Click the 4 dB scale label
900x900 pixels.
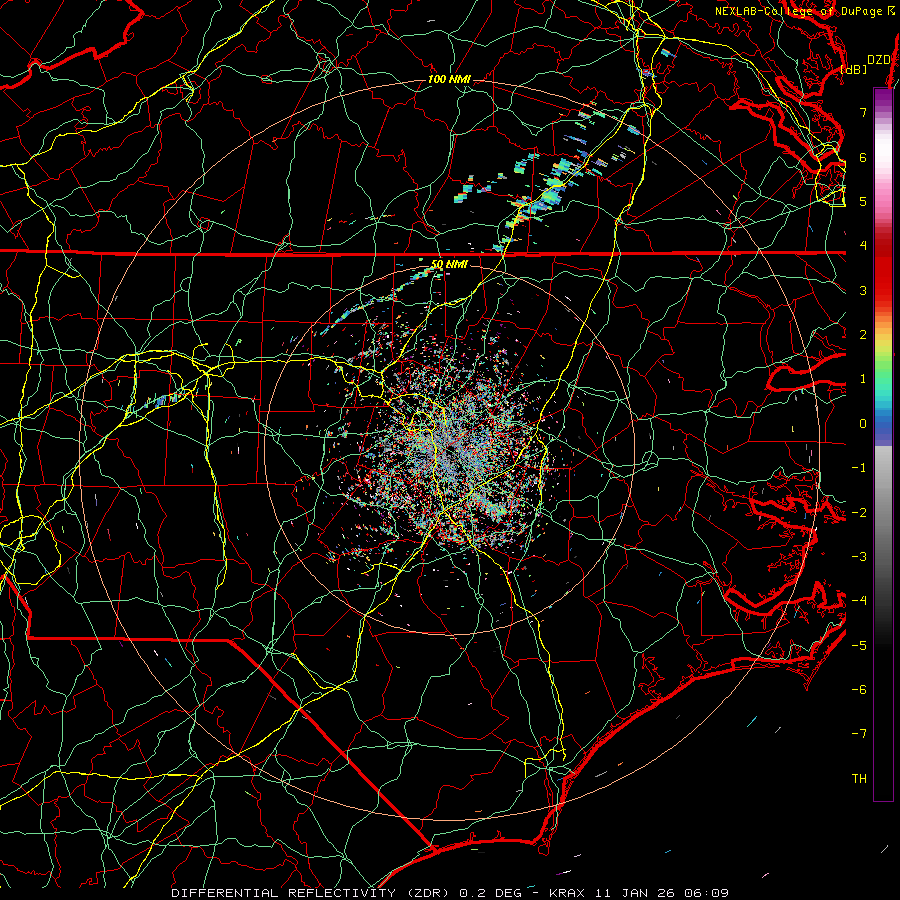click(x=863, y=246)
